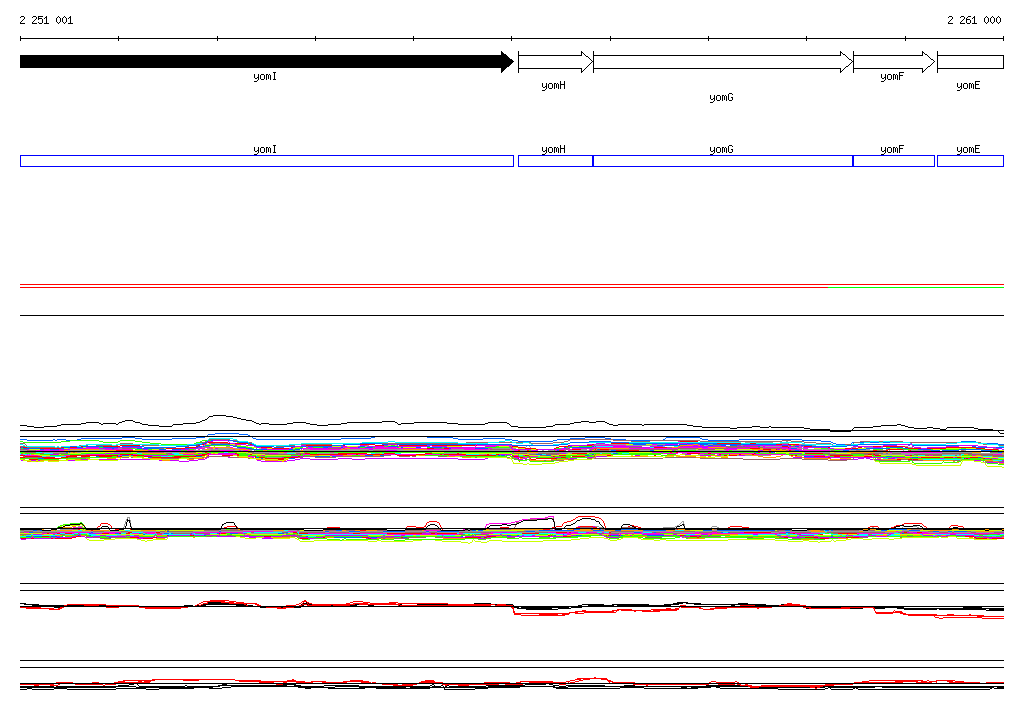Click yomG label below gene arrow
Viewport: 1024px width, 714px height.
pos(722,97)
